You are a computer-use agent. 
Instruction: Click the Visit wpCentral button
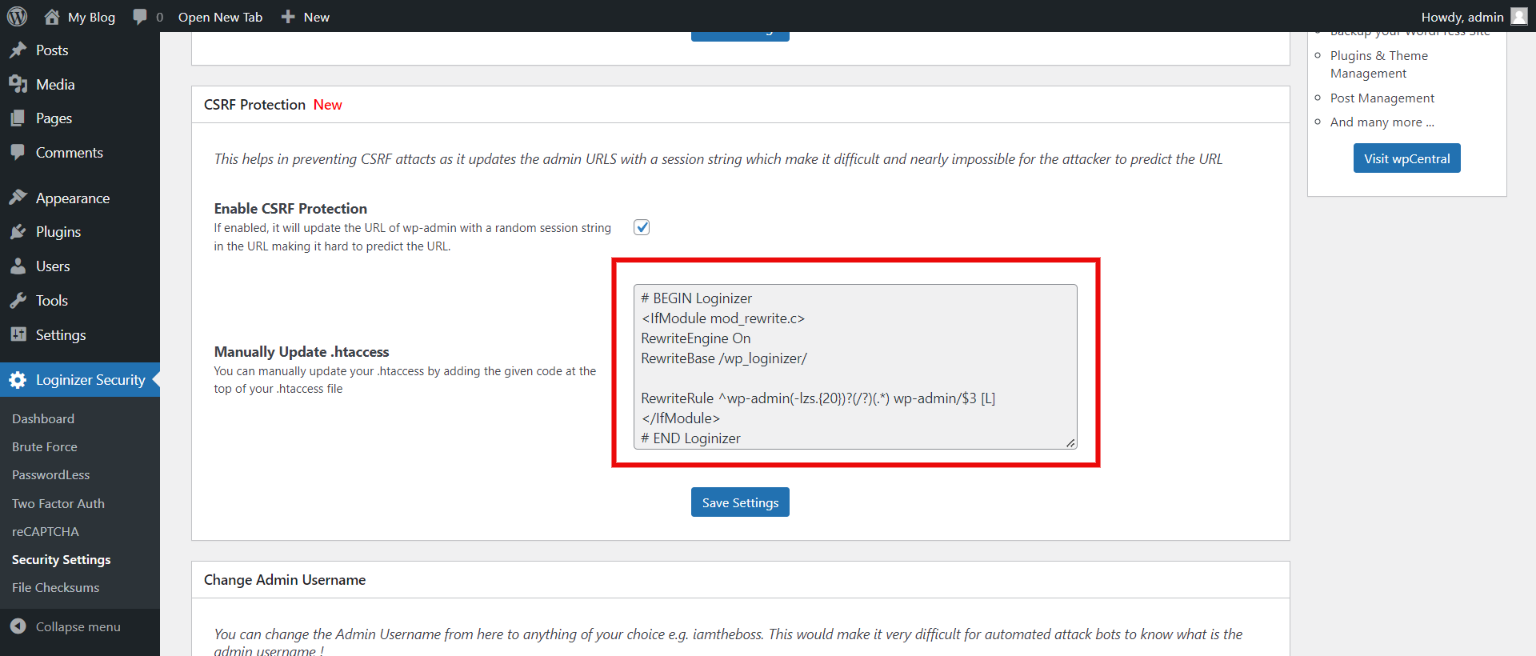point(1407,158)
